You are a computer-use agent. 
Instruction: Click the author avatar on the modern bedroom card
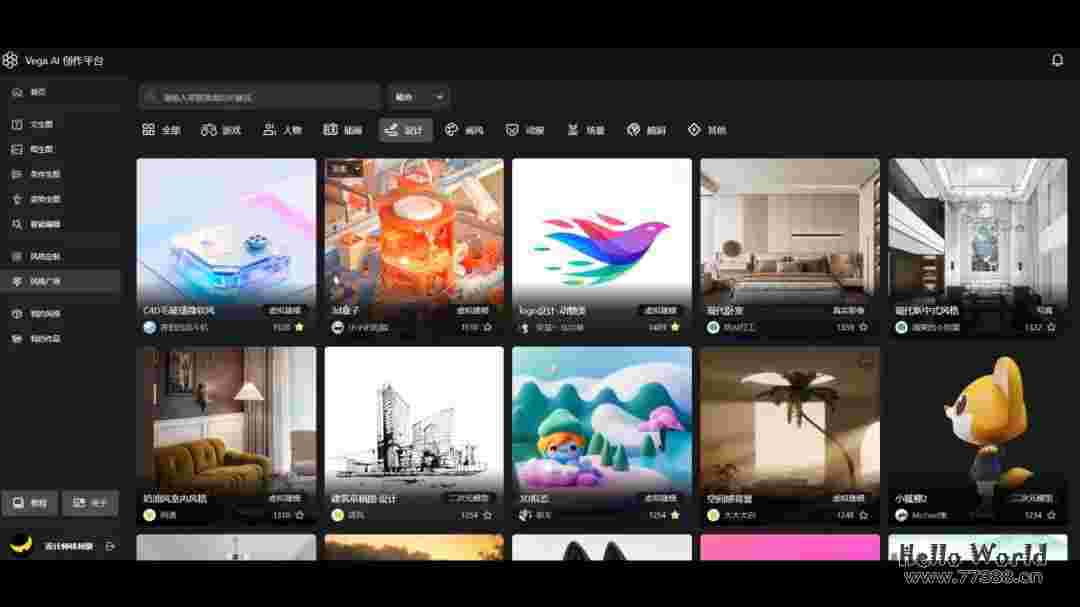[x=714, y=327]
